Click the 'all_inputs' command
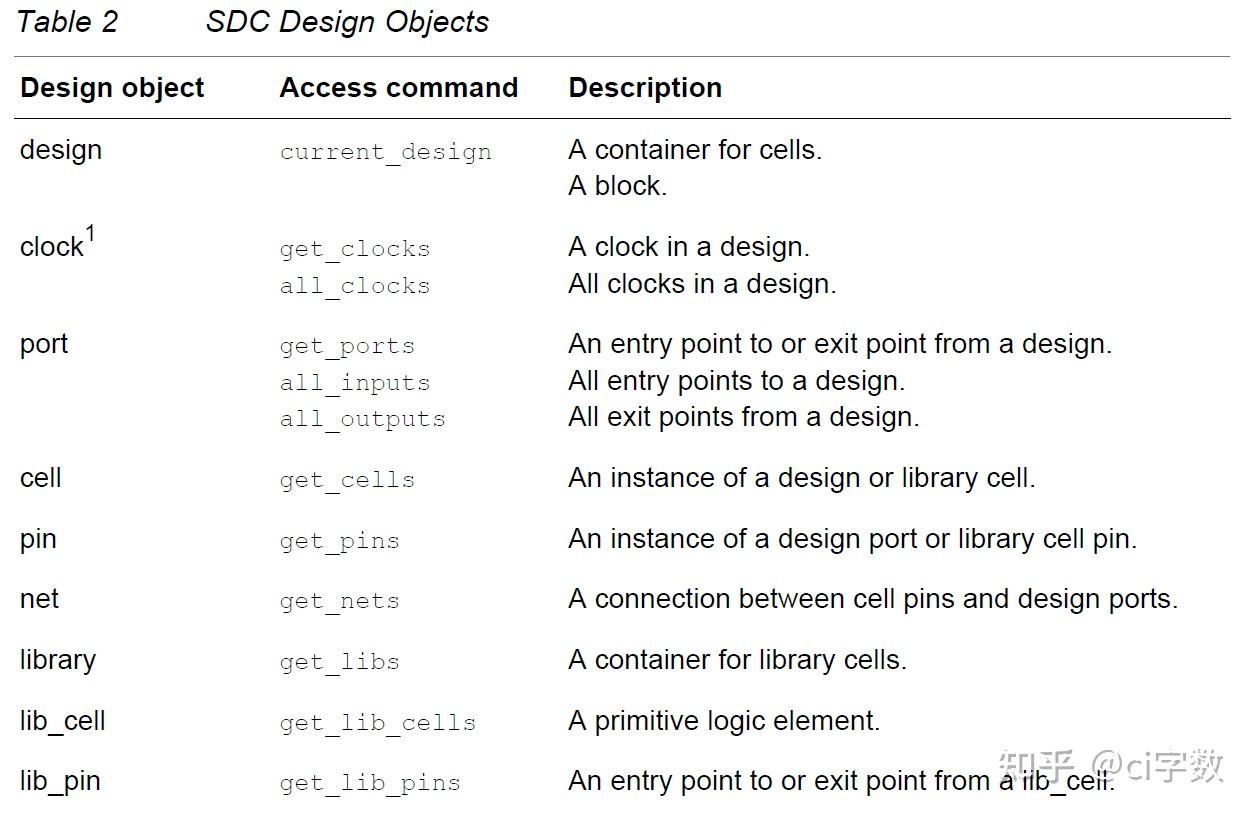This screenshot has height=816, width=1255. tap(355, 383)
